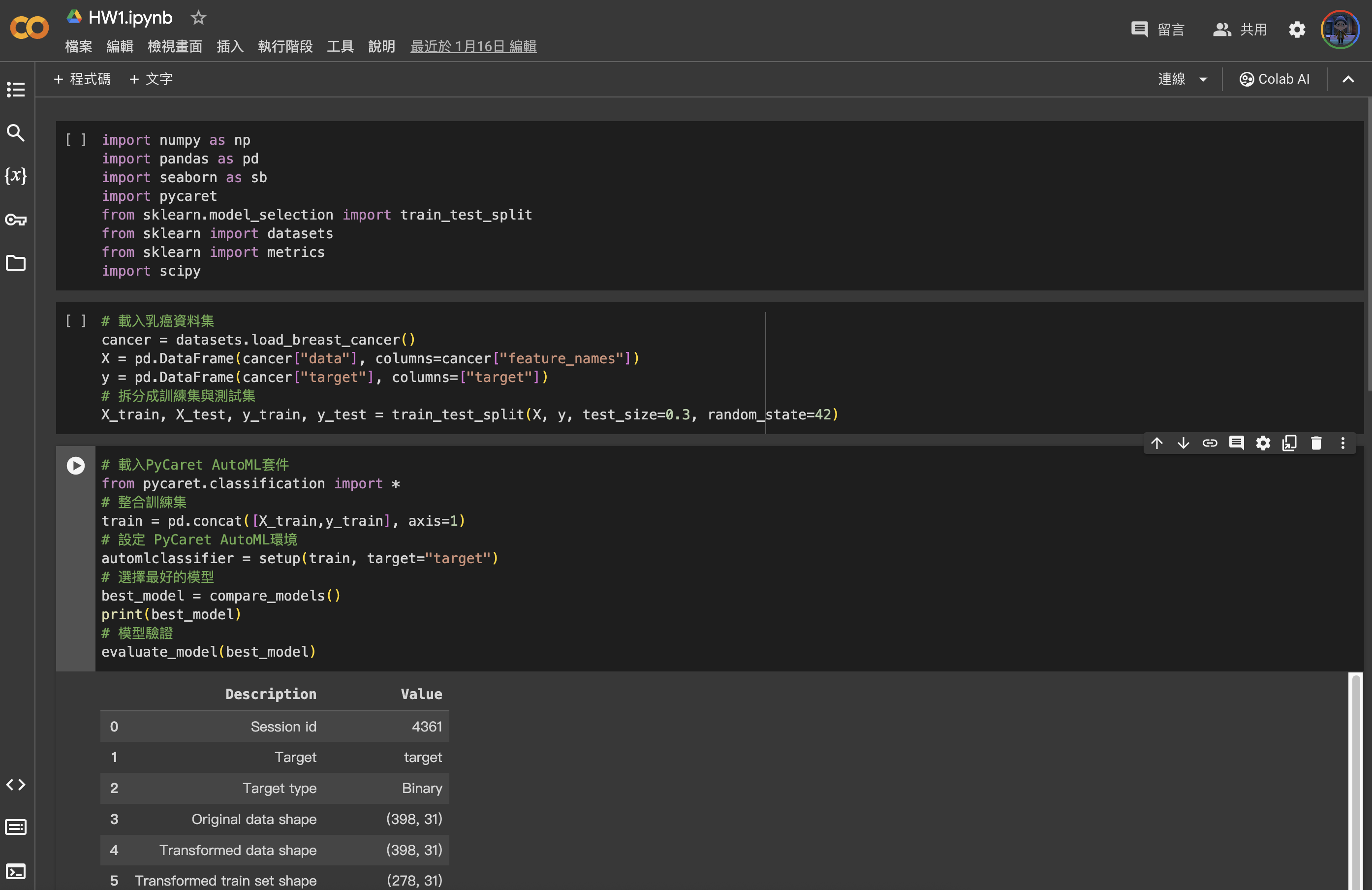Image resolution: width=1372 pixels, height=890 pixels.
Task: Open the terminal panel
Action: click(x=16, y=871)
